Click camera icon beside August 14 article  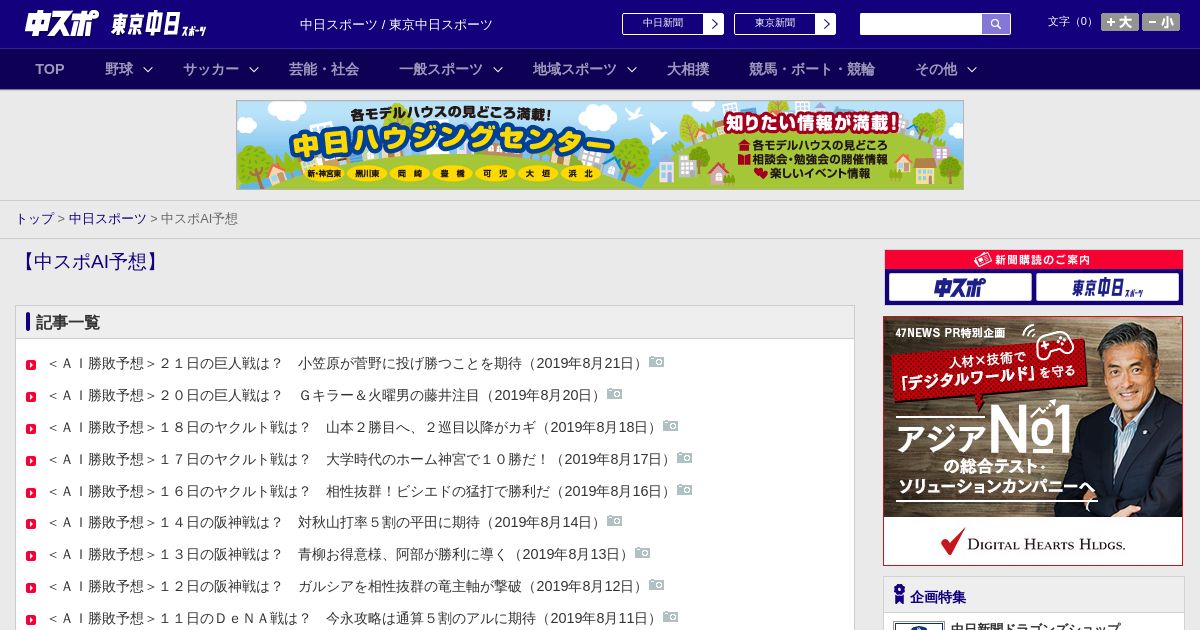(x=615, y=521)
